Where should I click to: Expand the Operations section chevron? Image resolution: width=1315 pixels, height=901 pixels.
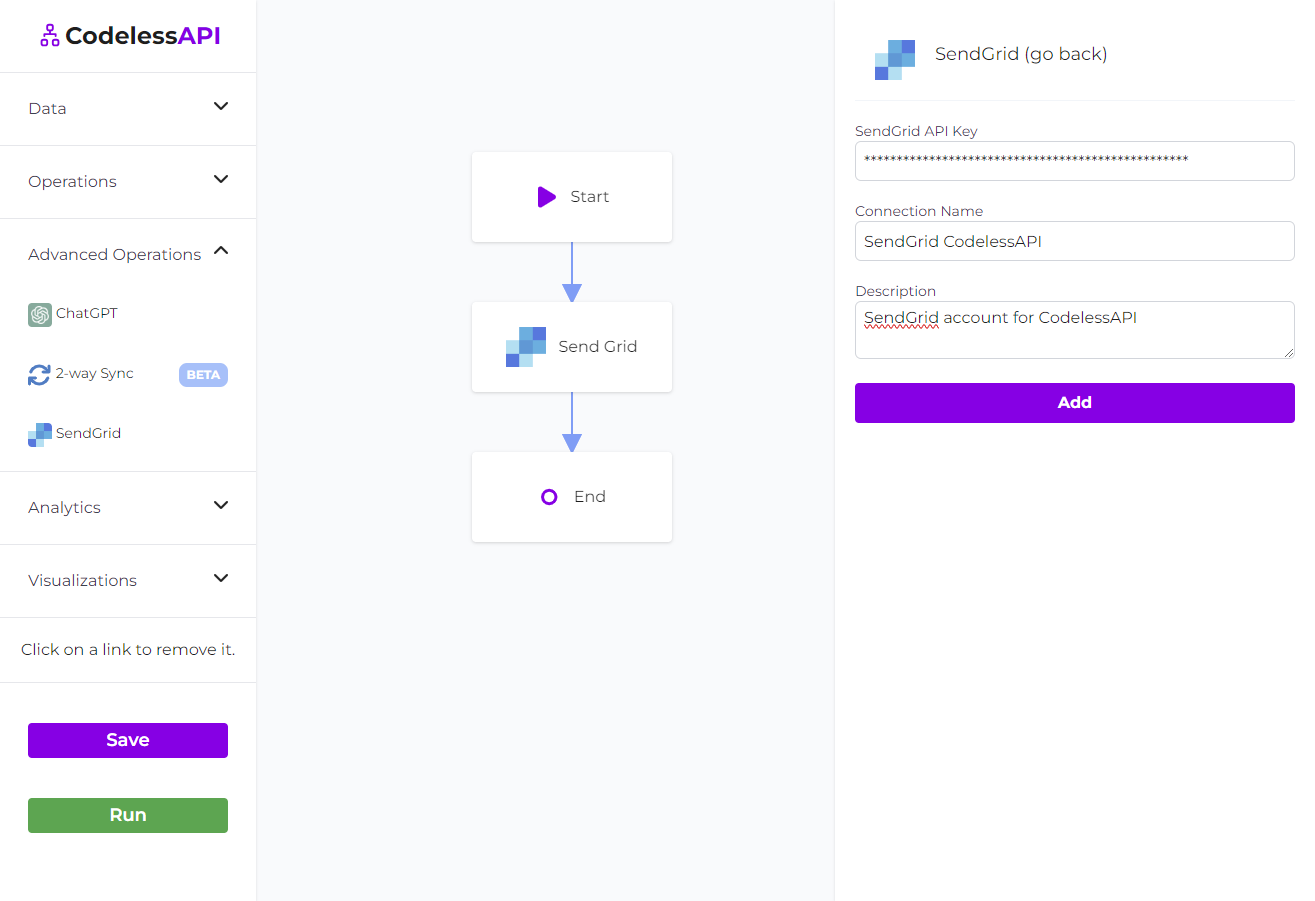point(222,179)
